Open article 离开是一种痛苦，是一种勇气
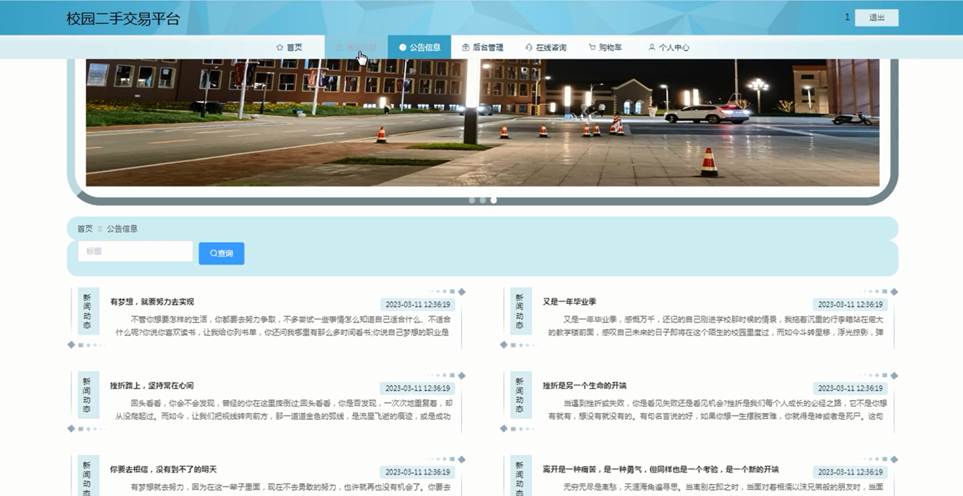This screenshot has height=496, width=963. 661,469
